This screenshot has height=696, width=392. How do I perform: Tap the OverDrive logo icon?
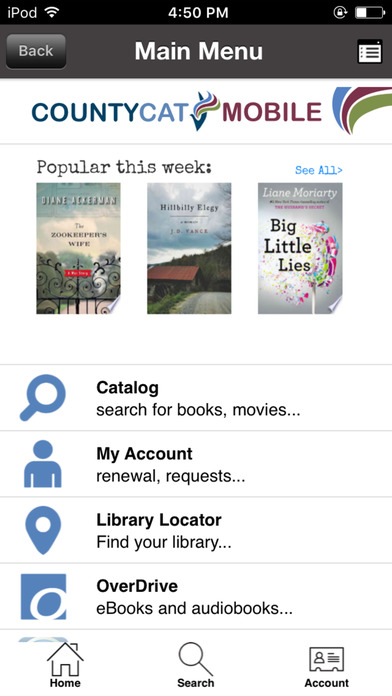click(44, 597)
